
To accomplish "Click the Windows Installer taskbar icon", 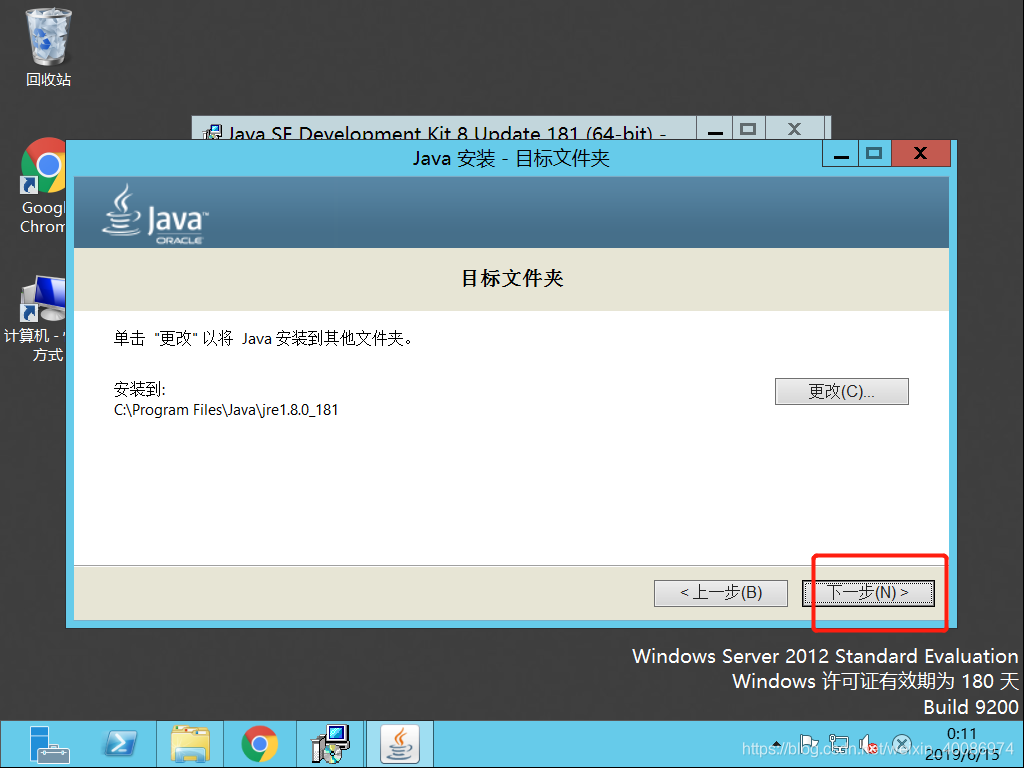I will coord(330,744).
